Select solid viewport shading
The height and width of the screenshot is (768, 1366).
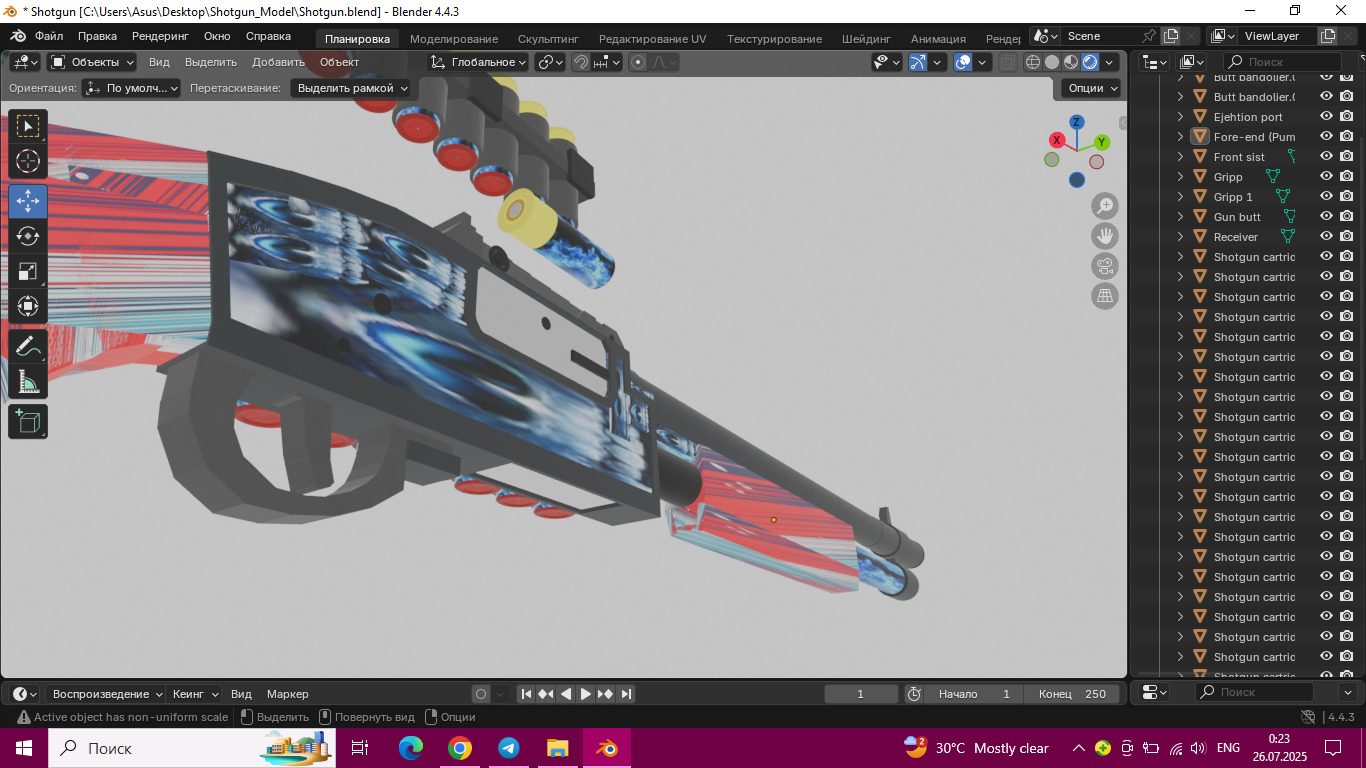(1052, 62)
